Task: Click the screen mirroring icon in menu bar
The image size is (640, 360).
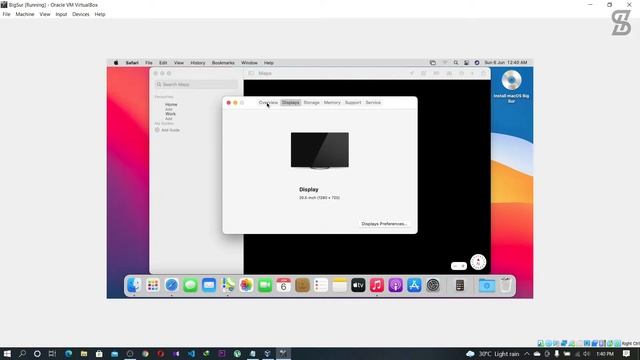Action: point(433,63)
